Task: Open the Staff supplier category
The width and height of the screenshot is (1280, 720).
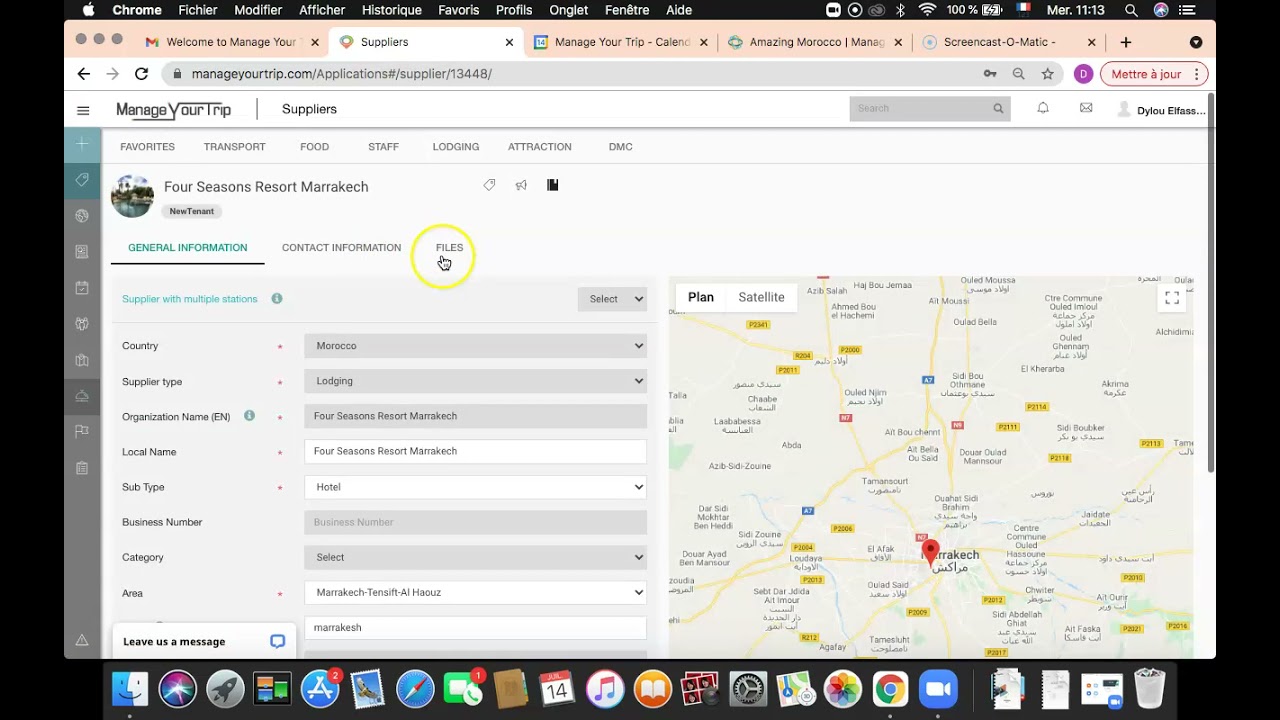Action: coord(383,147)
